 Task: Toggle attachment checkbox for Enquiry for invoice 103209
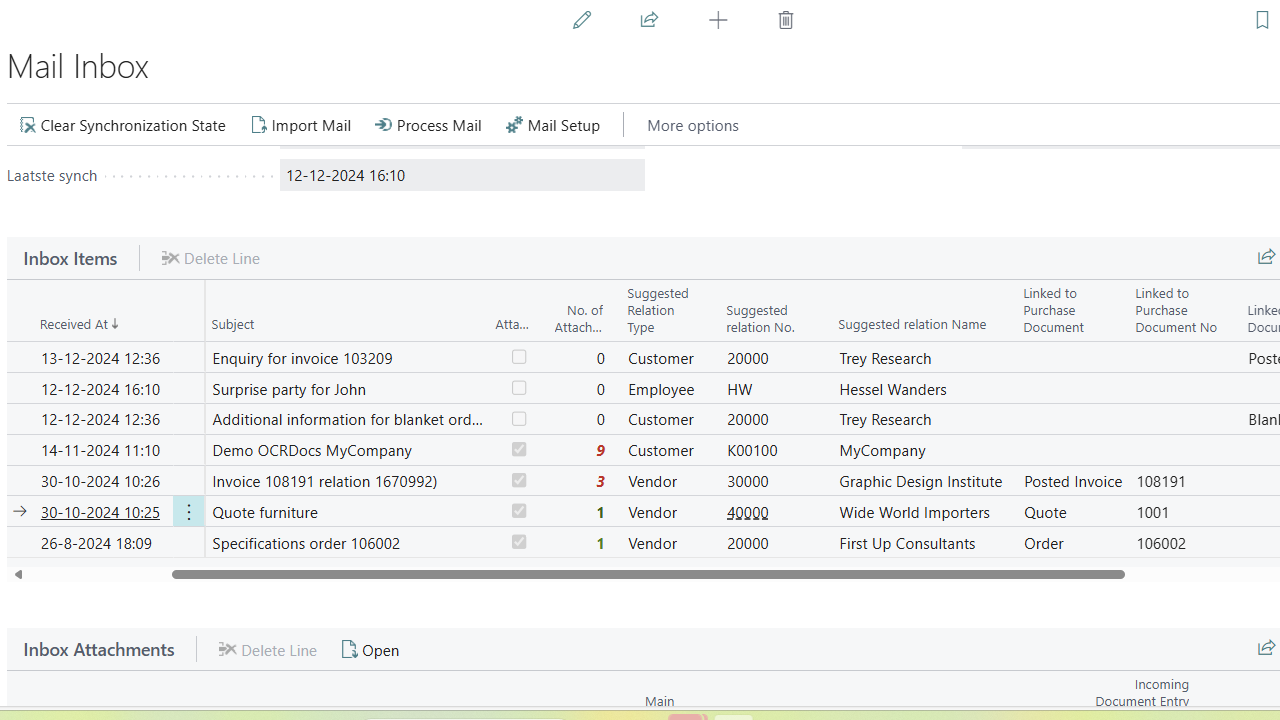[x=519, y=357]
